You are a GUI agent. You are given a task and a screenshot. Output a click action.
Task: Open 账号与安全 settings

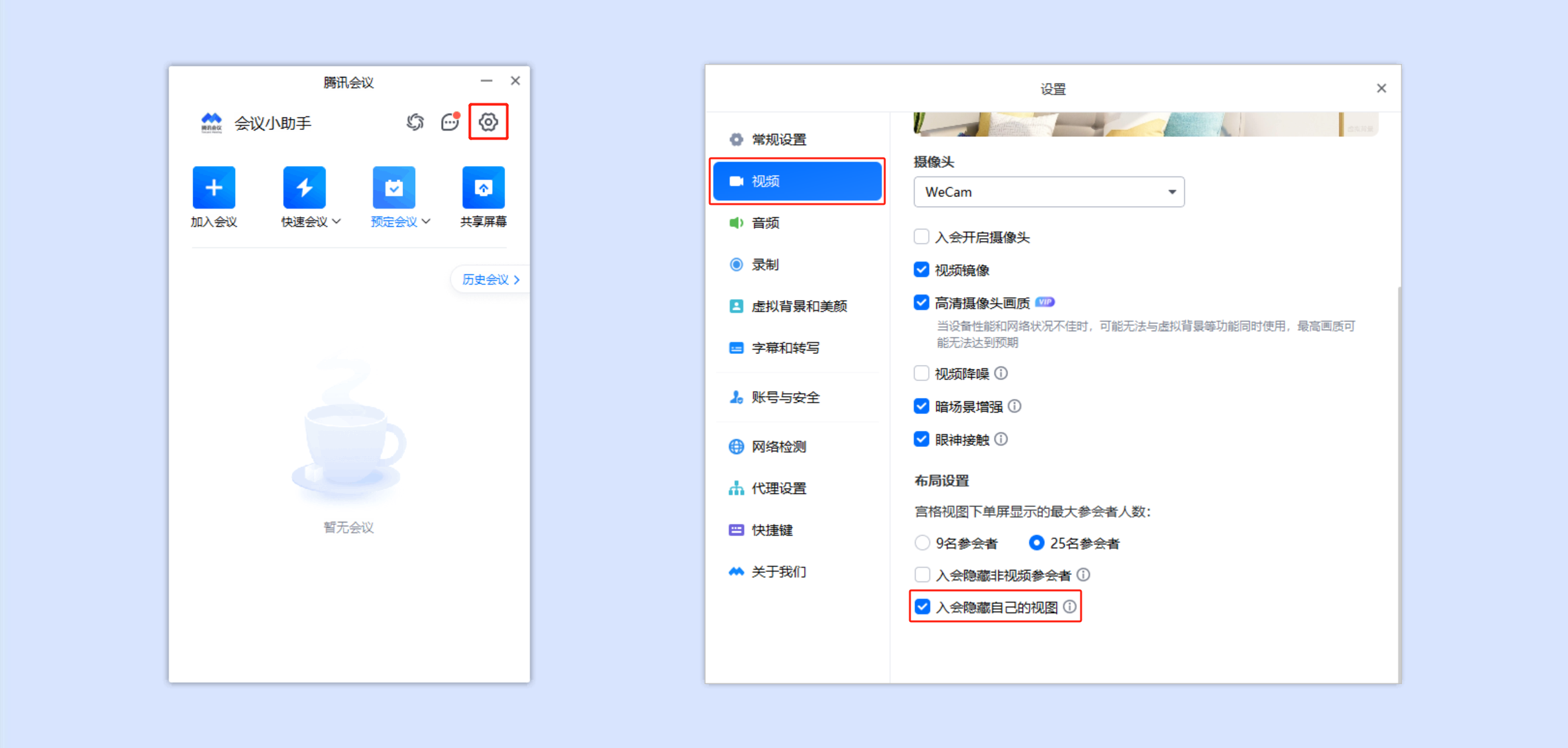click(797, 397)
